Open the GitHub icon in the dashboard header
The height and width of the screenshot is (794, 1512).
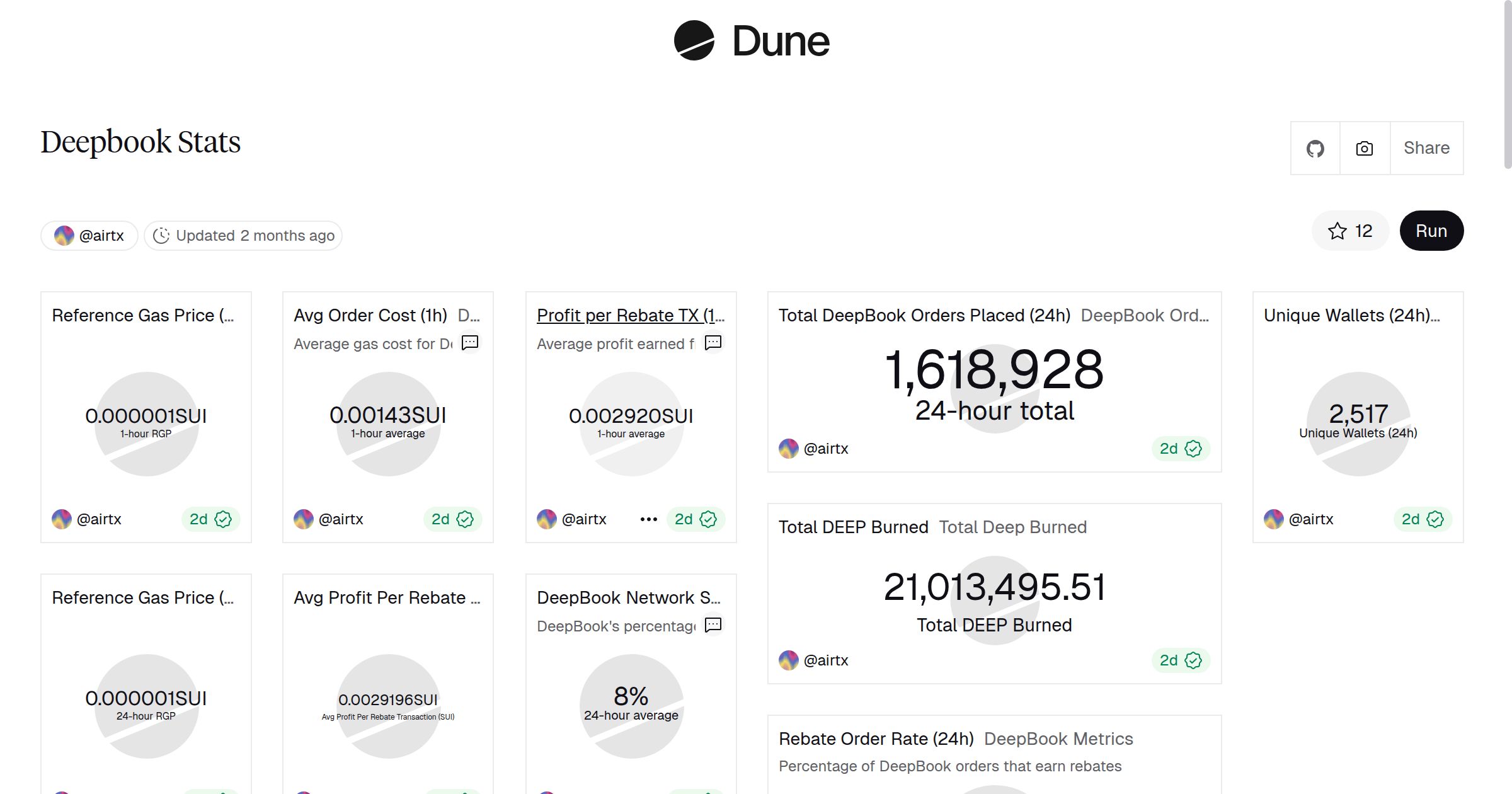point(1315,148)
